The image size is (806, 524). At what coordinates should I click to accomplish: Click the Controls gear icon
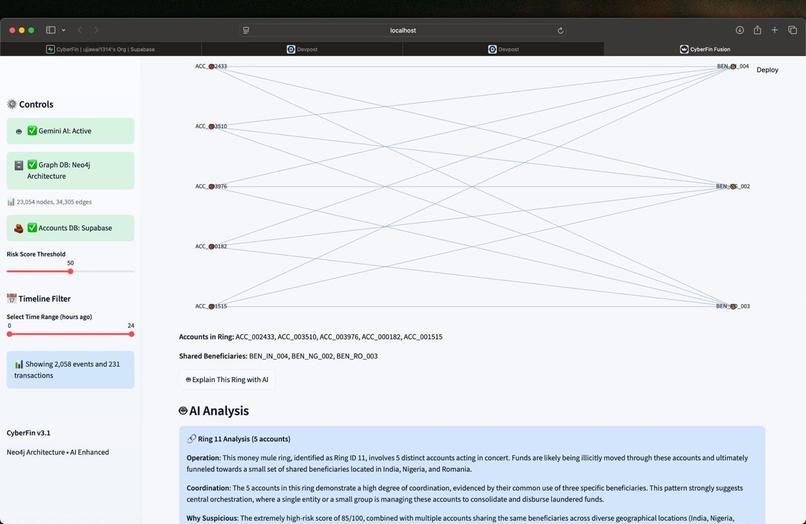click(12, 104)
